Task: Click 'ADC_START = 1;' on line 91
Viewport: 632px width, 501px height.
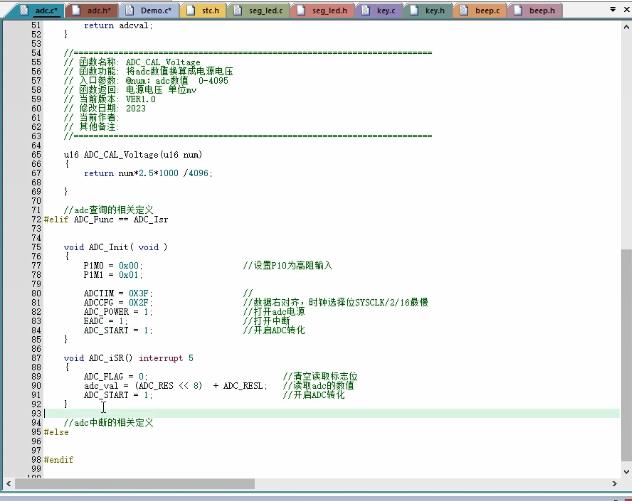Action: pyautogui.click(x=118, y=395)
